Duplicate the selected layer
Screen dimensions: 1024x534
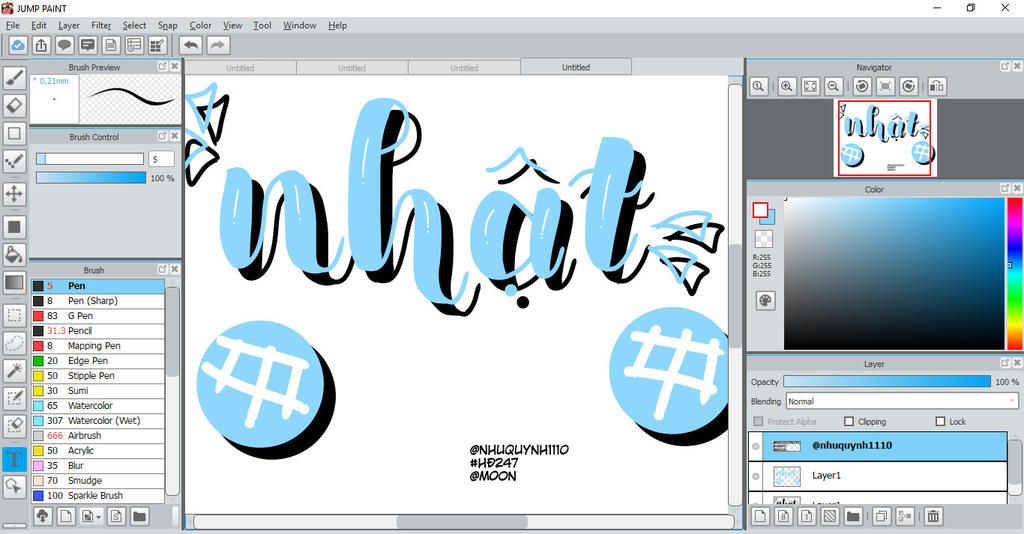[881, 516]
